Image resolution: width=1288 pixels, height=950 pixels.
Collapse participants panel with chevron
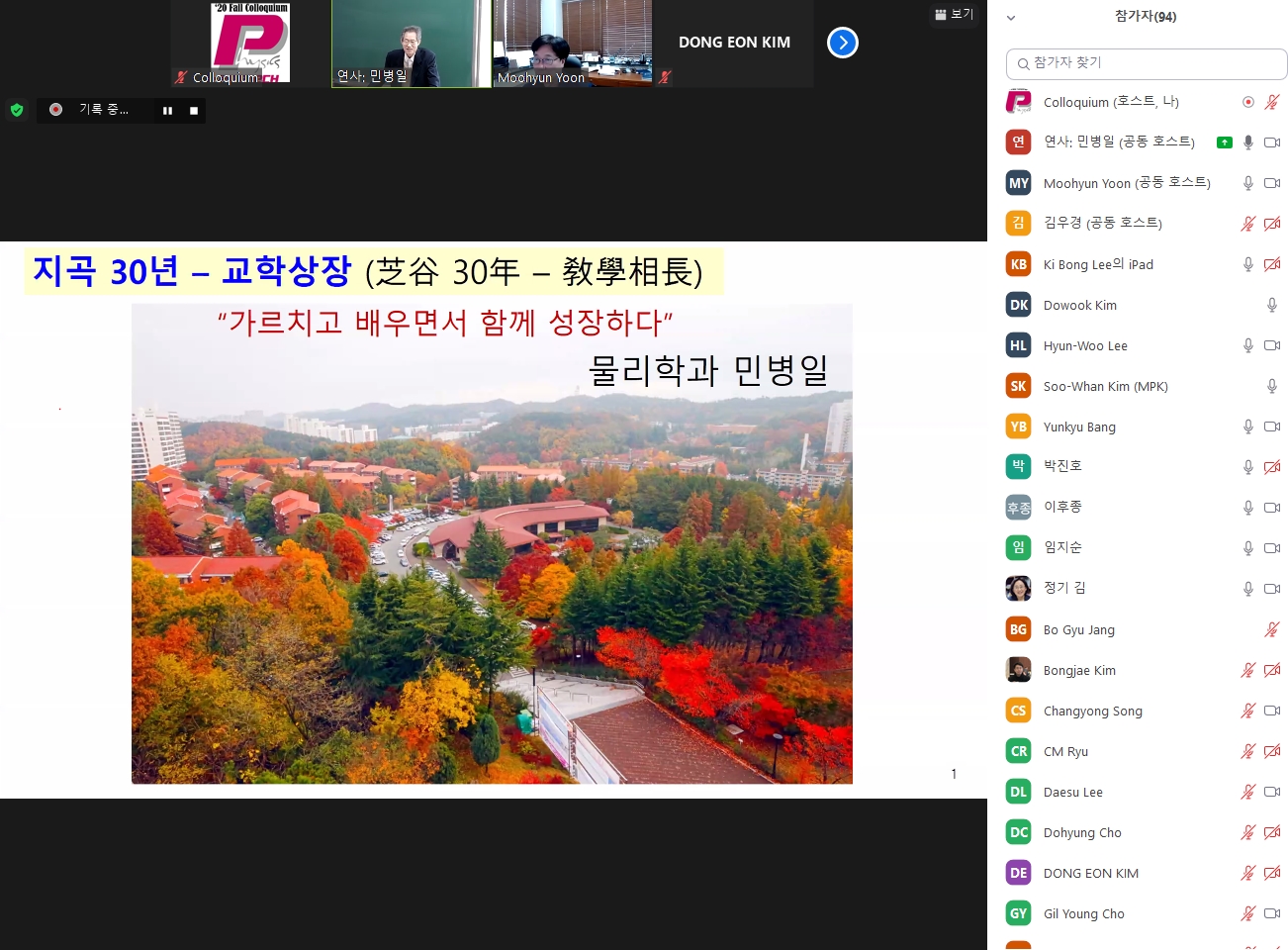[x=1011, y=18]
